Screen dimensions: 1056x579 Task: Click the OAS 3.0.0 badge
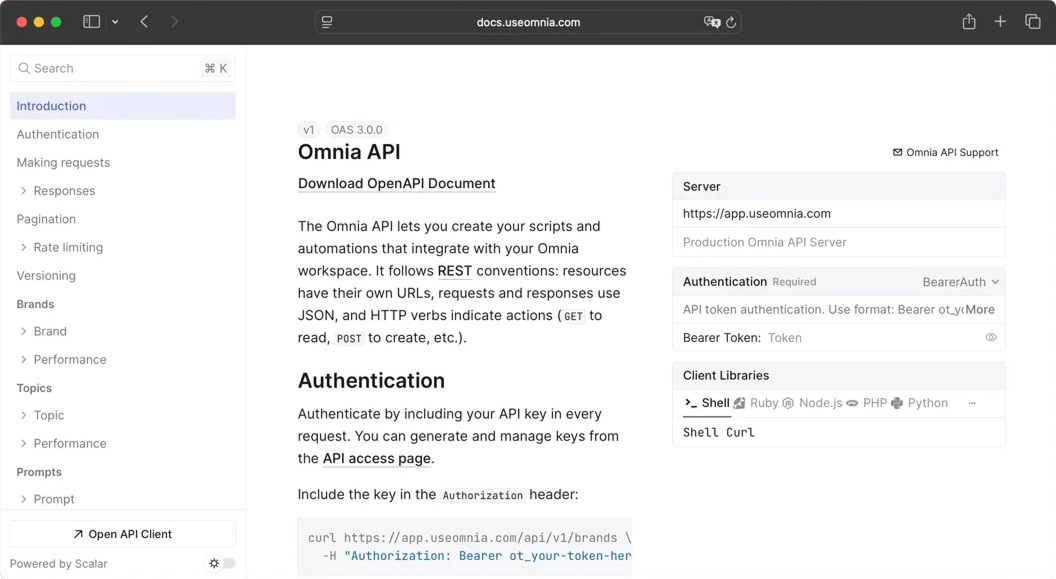(x=356, y=130)
